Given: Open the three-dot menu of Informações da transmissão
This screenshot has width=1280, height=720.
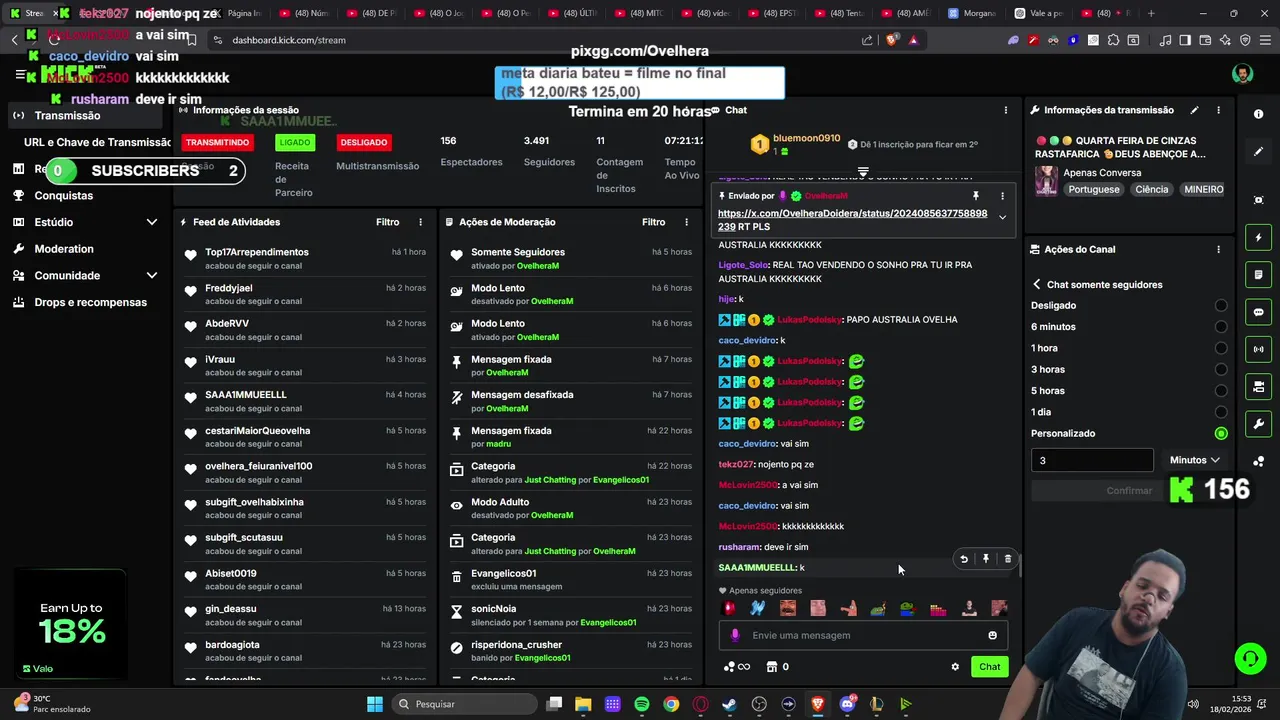Looking at the screenshot, I should [1218, 110].
